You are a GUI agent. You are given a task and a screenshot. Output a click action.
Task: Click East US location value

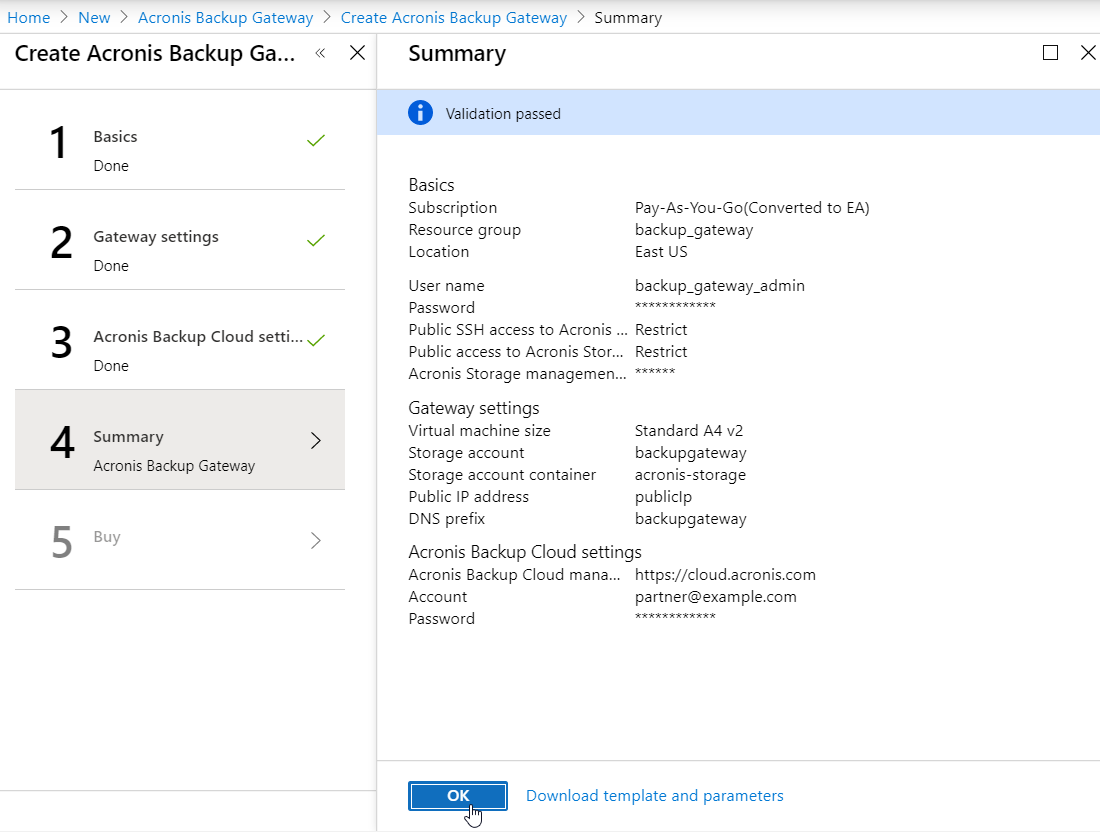tap(661, 252)
